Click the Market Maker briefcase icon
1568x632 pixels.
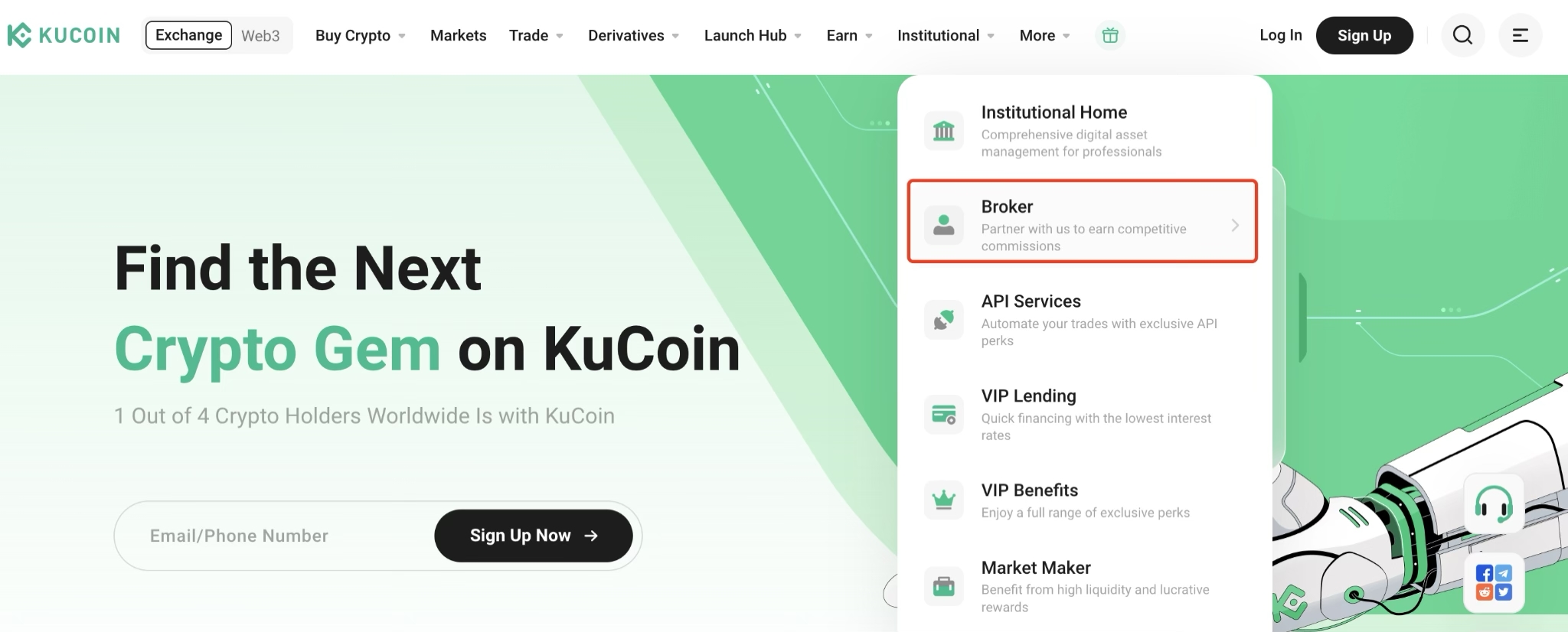(943, 586)
